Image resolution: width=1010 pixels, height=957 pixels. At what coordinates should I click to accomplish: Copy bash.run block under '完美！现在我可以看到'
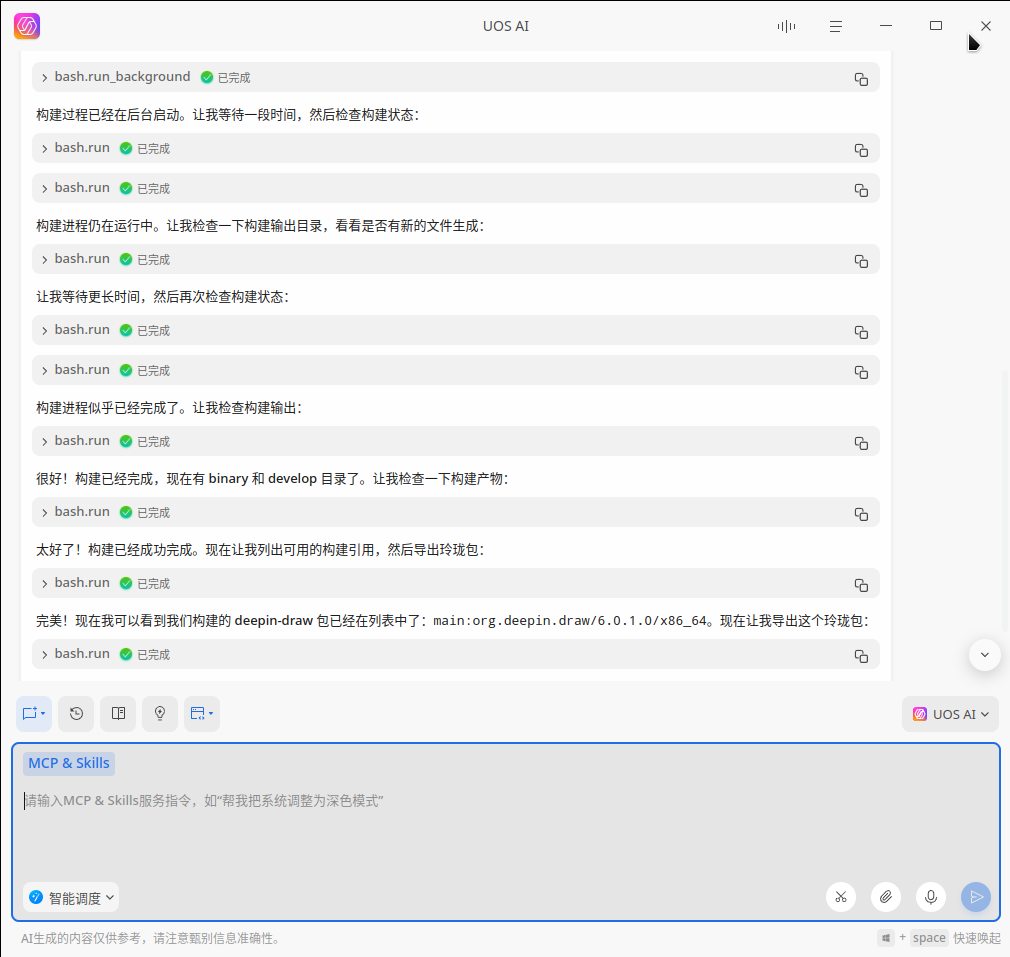[x=861, y=656]
